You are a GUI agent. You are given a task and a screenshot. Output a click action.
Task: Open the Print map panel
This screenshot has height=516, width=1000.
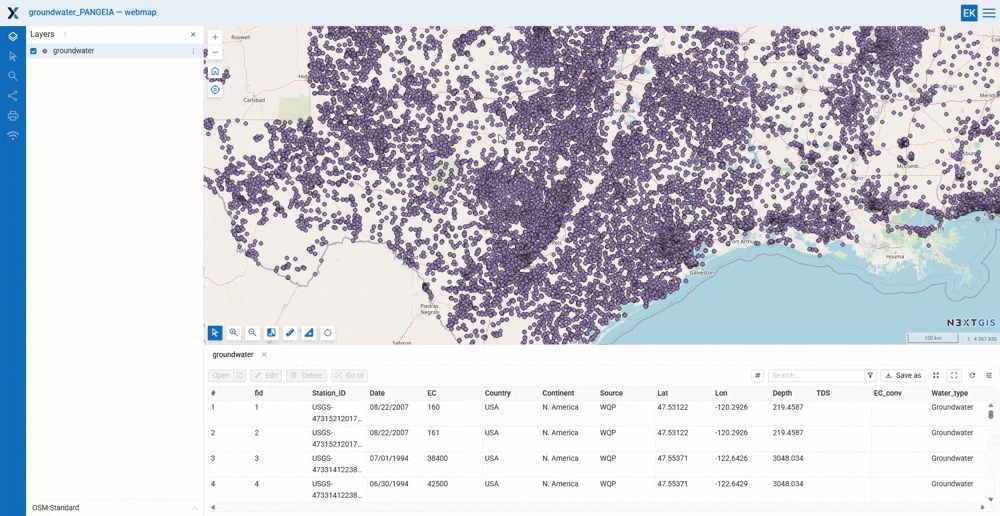click(13, 116)
